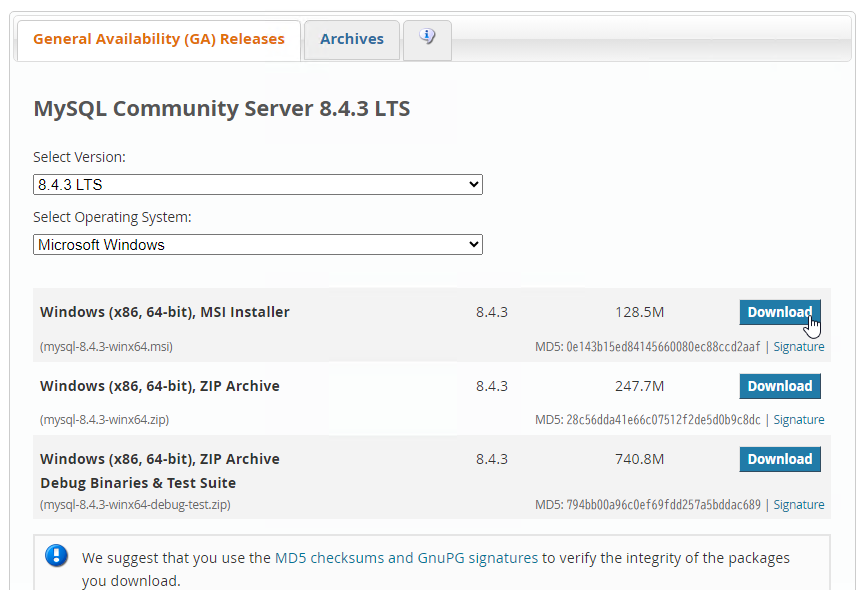868x590 pixels.
Task: Click the blue exclamation notice icon
Action: click(x=56, y=555)
